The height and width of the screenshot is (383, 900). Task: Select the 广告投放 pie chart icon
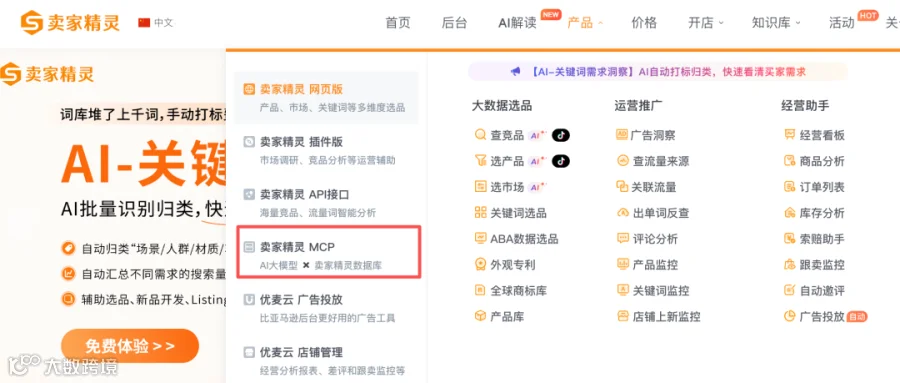click(x=790, y=316)
